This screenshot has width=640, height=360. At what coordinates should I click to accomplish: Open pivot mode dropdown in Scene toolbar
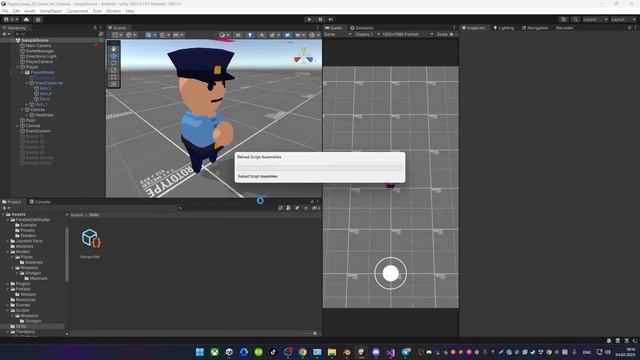click(x=117, y=35)
